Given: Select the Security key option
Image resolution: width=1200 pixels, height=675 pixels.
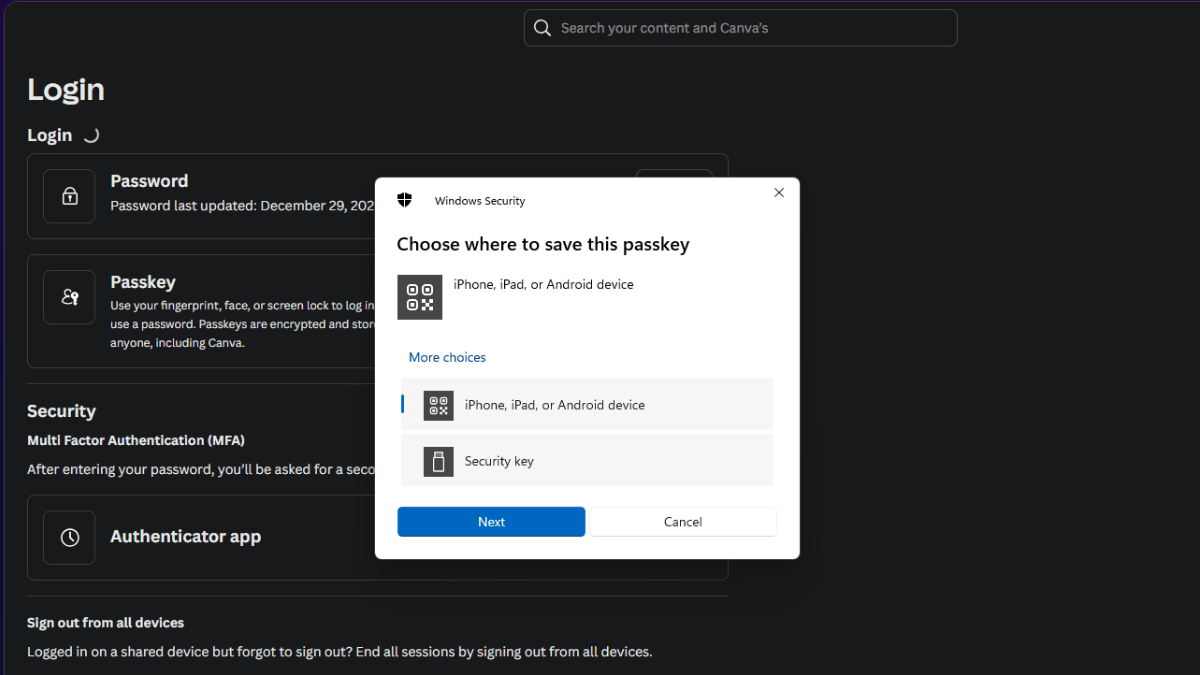Looking at the screenshot, I should 587,461.
